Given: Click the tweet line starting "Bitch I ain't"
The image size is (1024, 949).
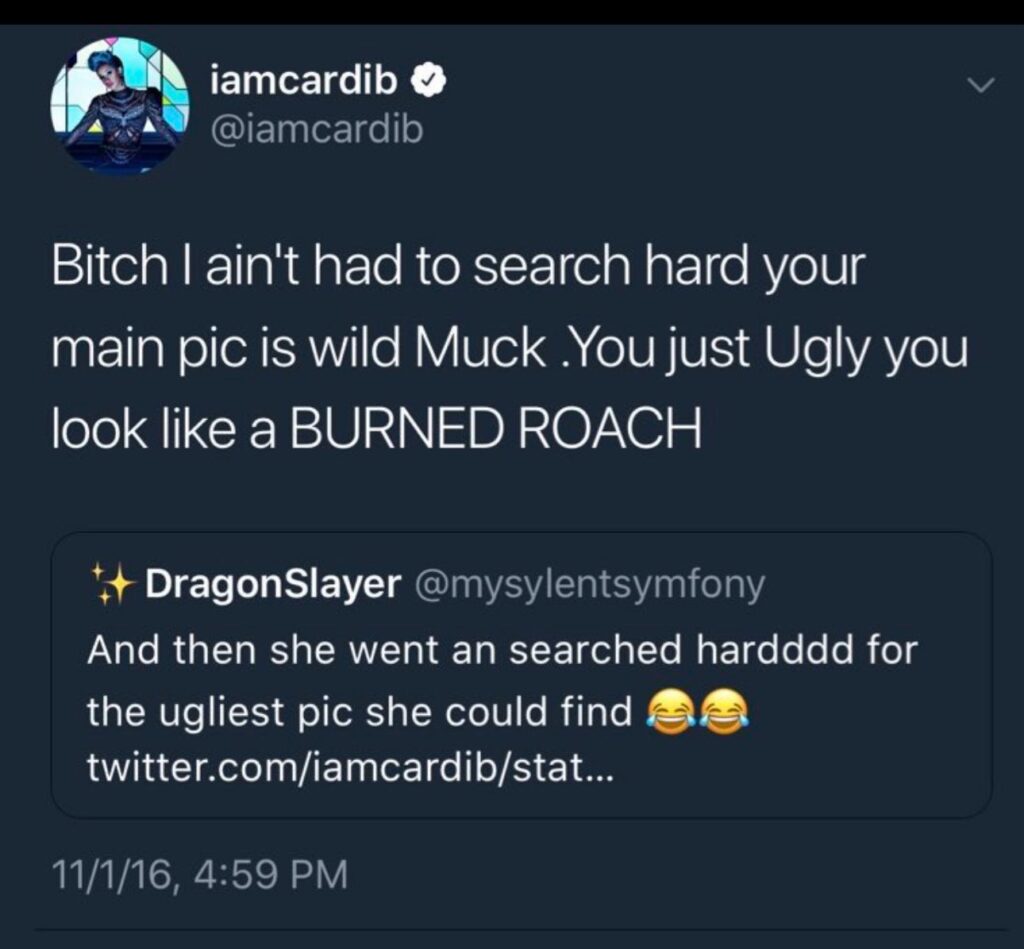Looking at the screenshot, I should [x=458, y=265].
